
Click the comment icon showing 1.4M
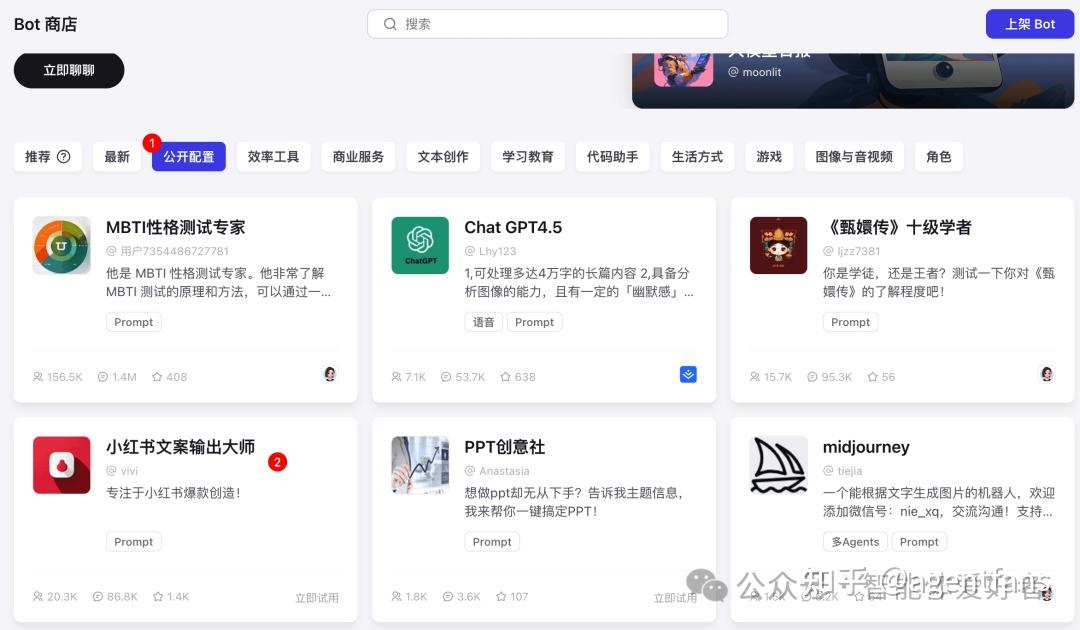click(x=102, y=377)
